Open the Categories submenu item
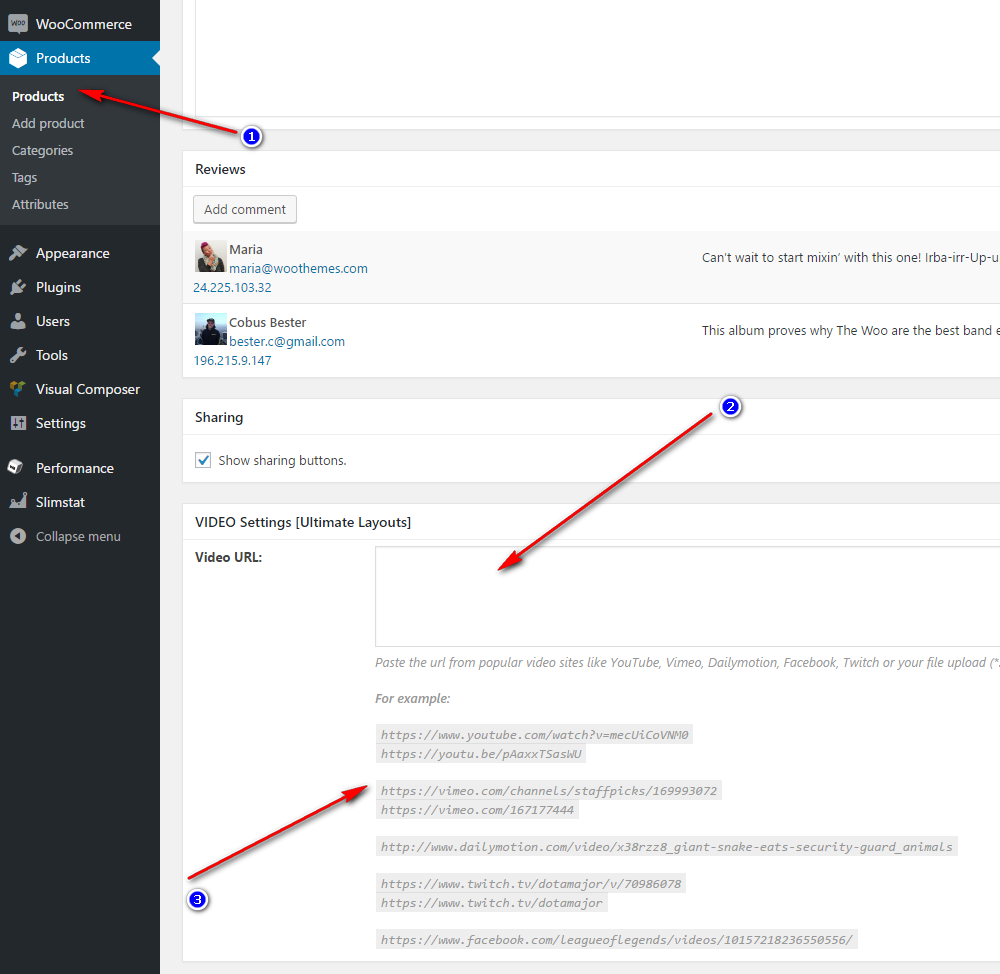This screenshot has height=974, width=1000. point(42,150)
